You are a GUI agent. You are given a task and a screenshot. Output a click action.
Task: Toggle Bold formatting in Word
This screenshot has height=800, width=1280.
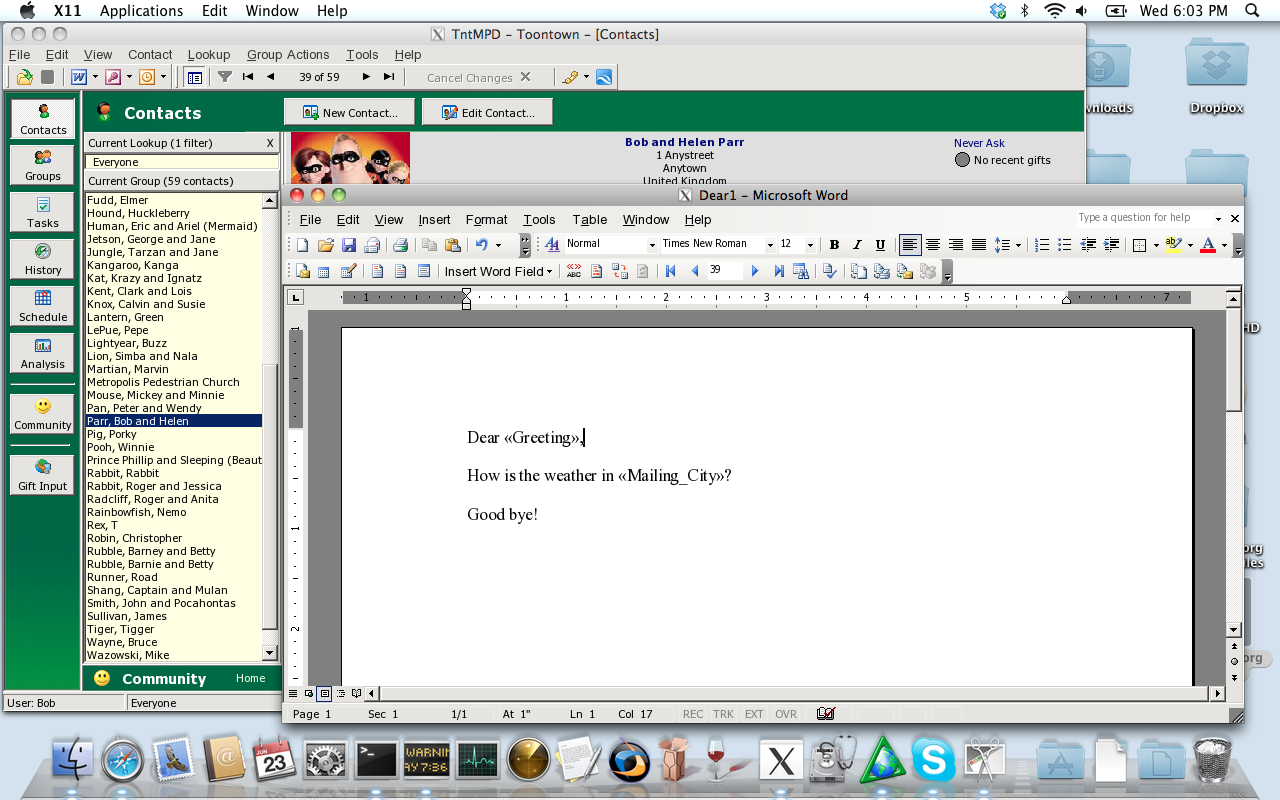click(834, 245)
